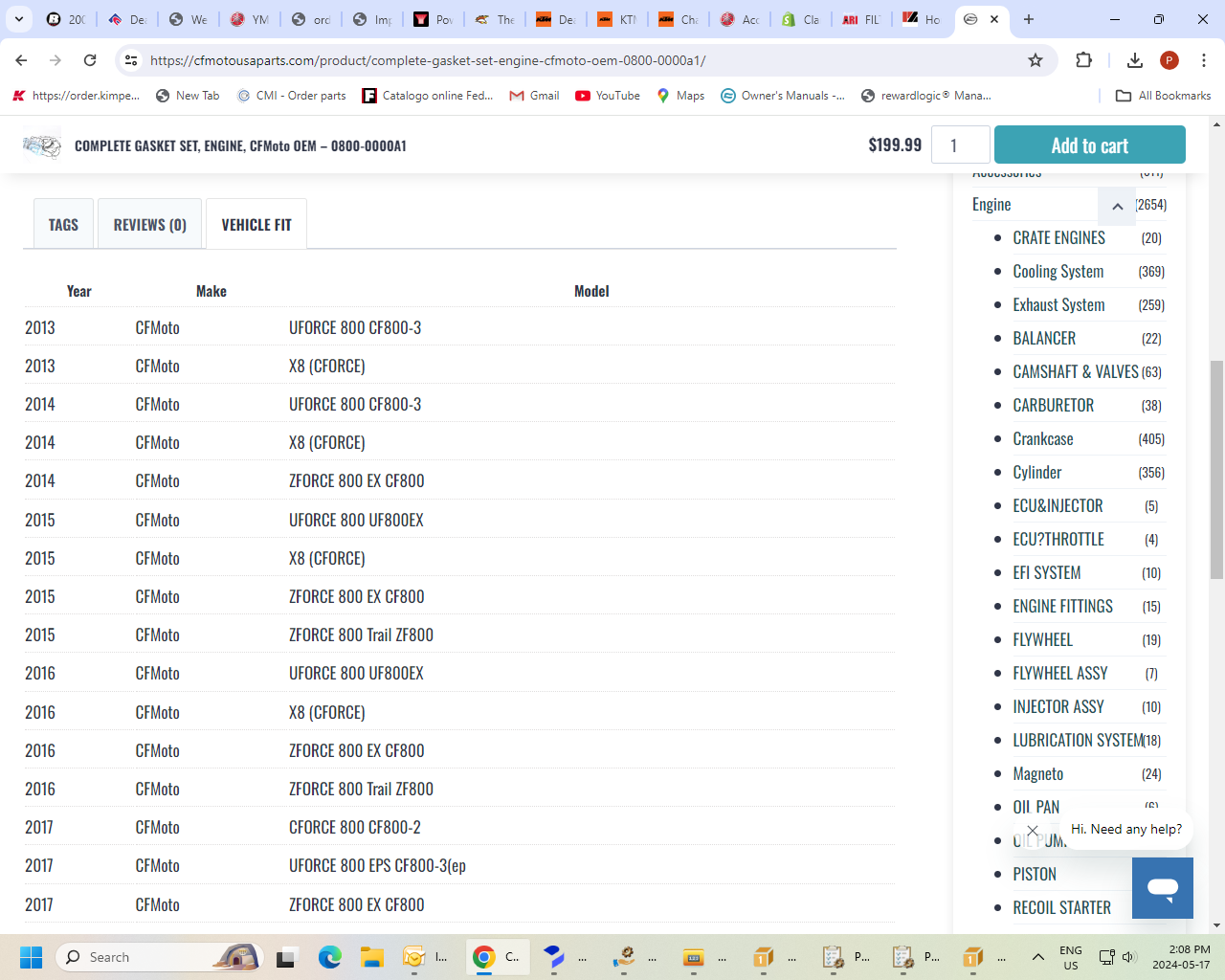Open File Explorer from the taskbar
This screenshot has width=1225, height=980.
(x=371, y=957)
